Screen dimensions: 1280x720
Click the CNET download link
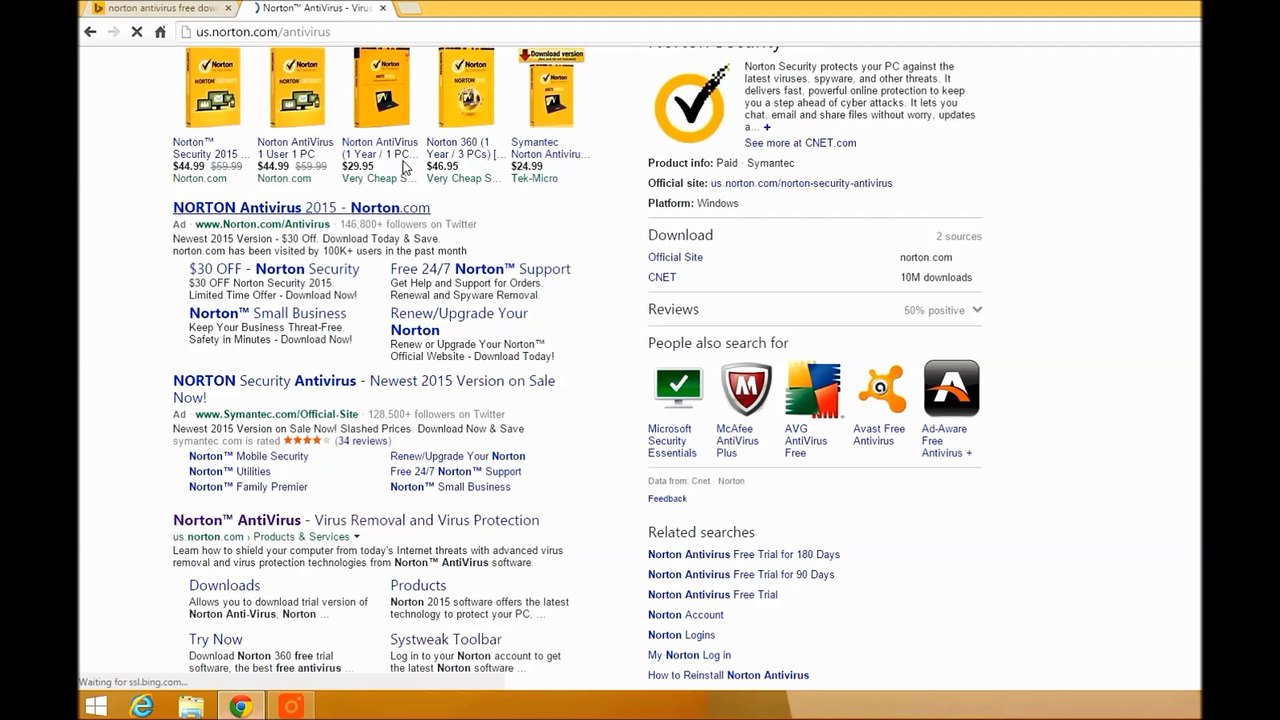coord(662,277)
